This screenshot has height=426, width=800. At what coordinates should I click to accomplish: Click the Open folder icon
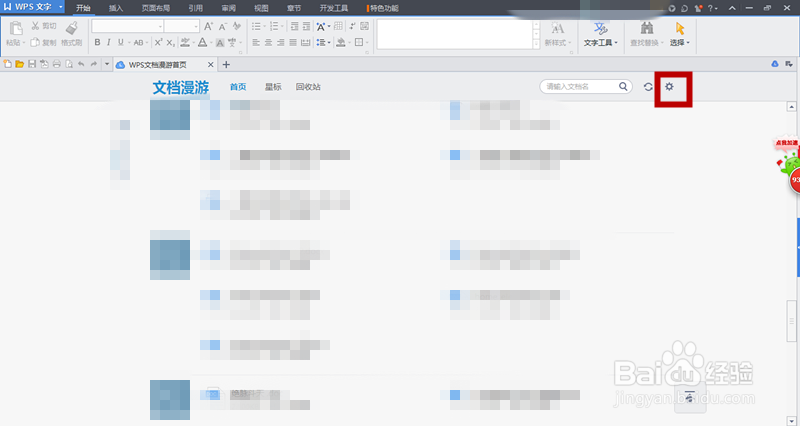[19, 64]
